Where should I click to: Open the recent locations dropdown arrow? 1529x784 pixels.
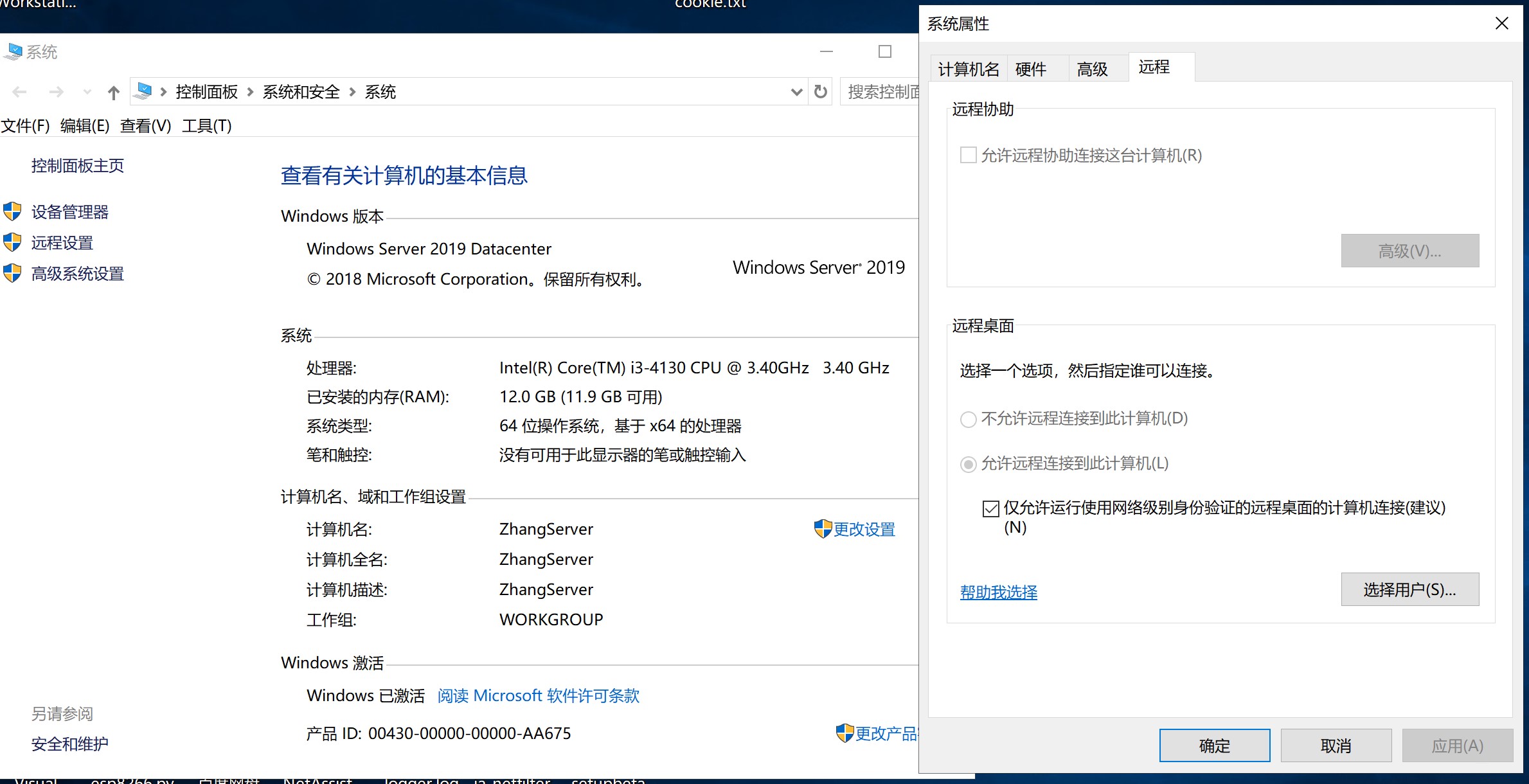click(87, 92)
